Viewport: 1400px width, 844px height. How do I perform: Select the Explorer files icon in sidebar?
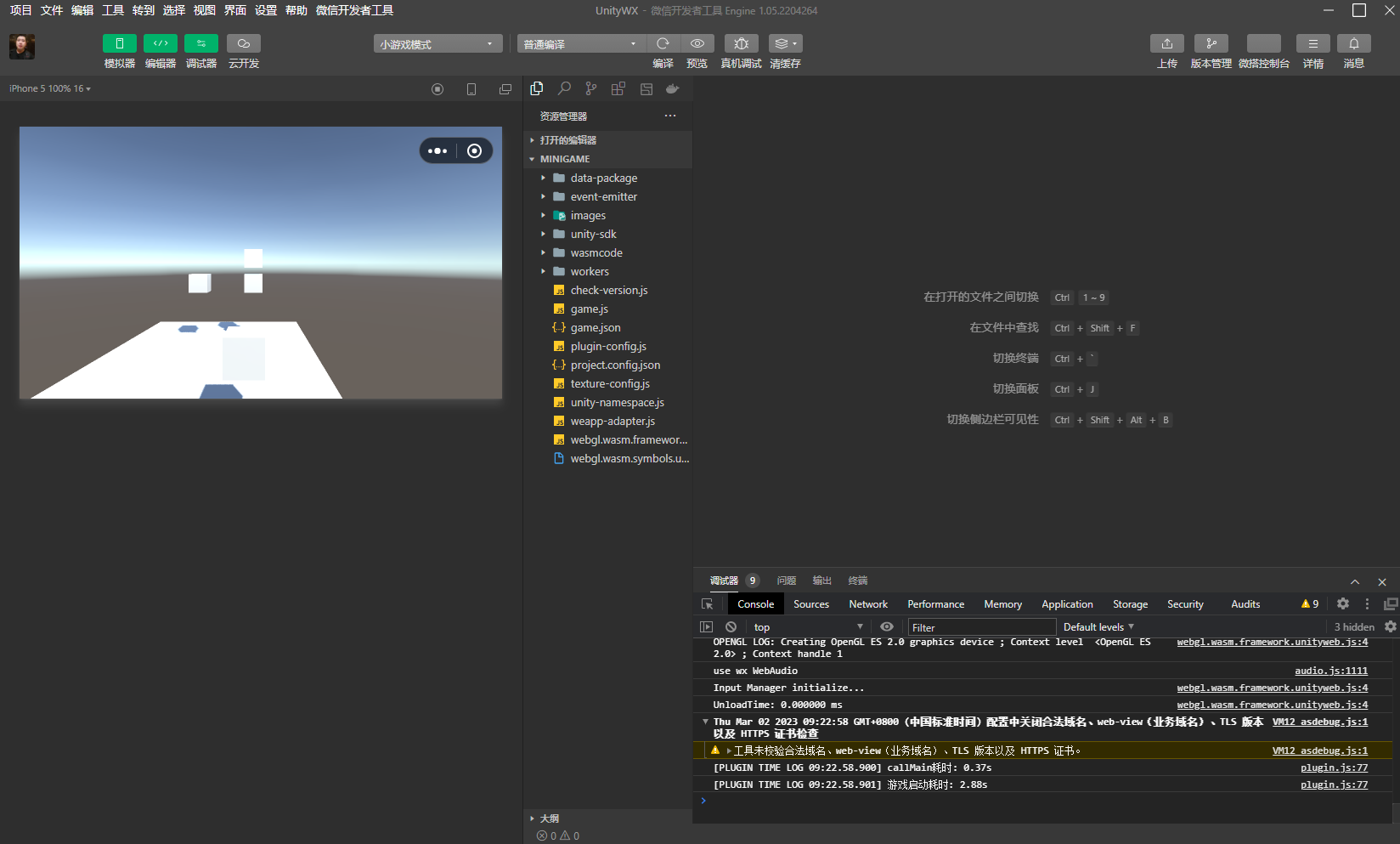tap(537, 88)
